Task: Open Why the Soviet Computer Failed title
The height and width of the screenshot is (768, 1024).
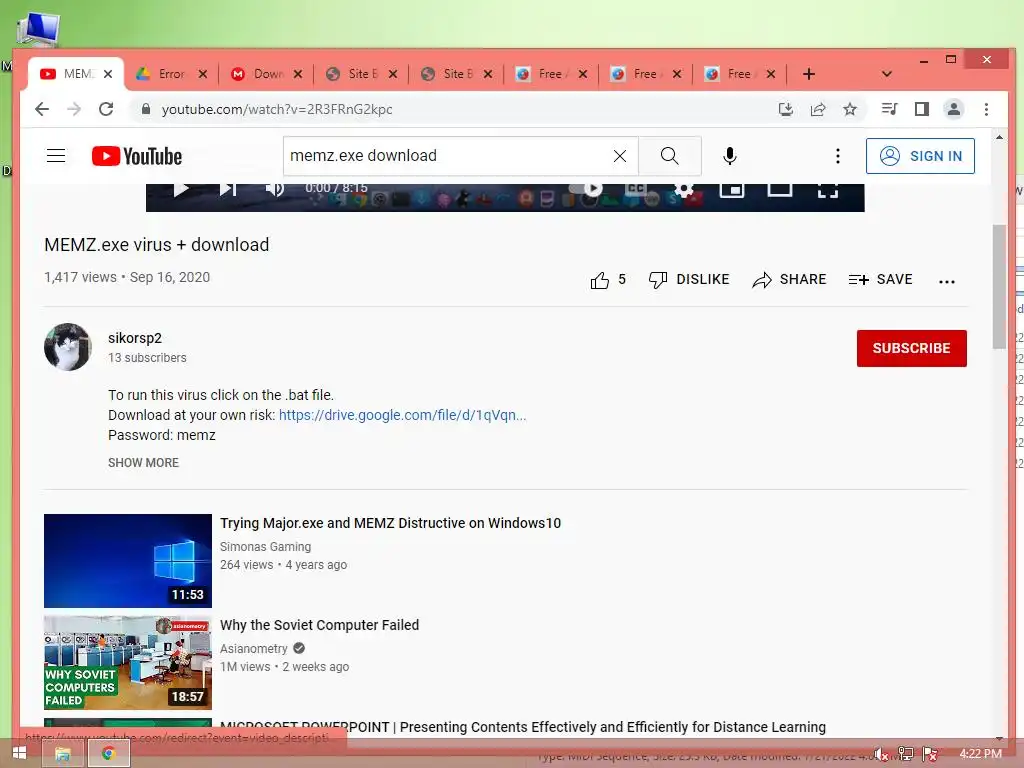Action: 319,625
